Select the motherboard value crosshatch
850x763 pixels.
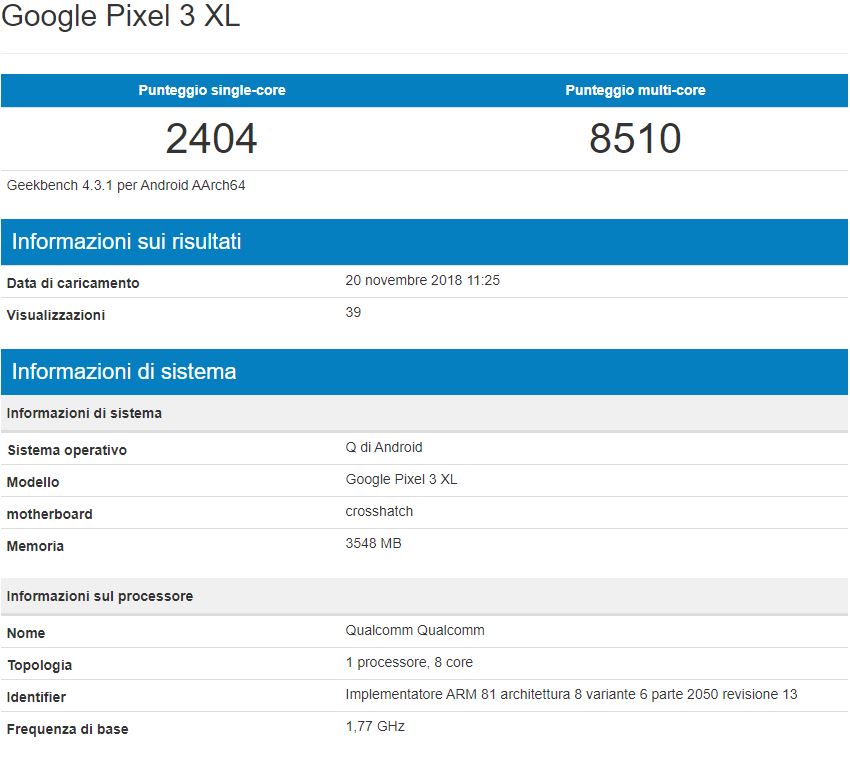tap(378, 511)
